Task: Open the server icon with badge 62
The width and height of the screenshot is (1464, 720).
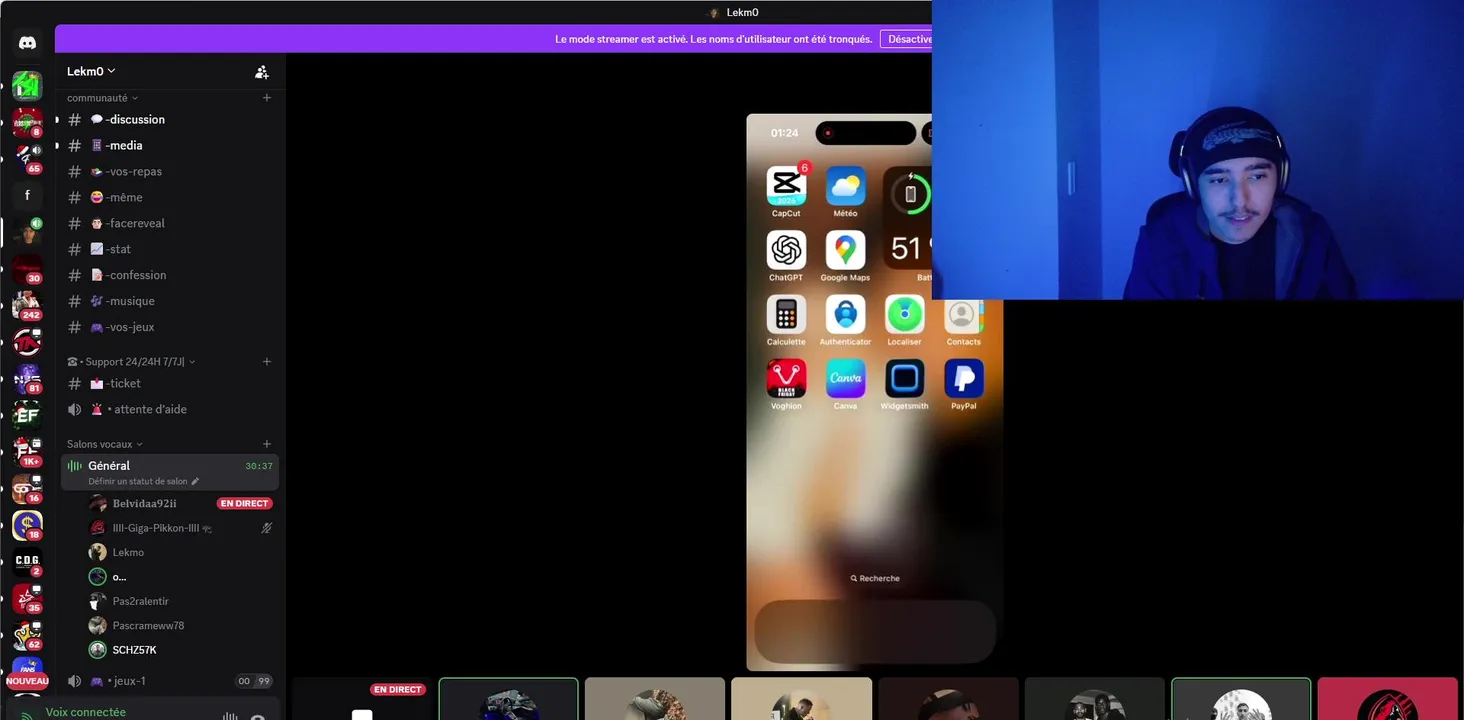Action: pyautogui.click(x=27, y=636)
